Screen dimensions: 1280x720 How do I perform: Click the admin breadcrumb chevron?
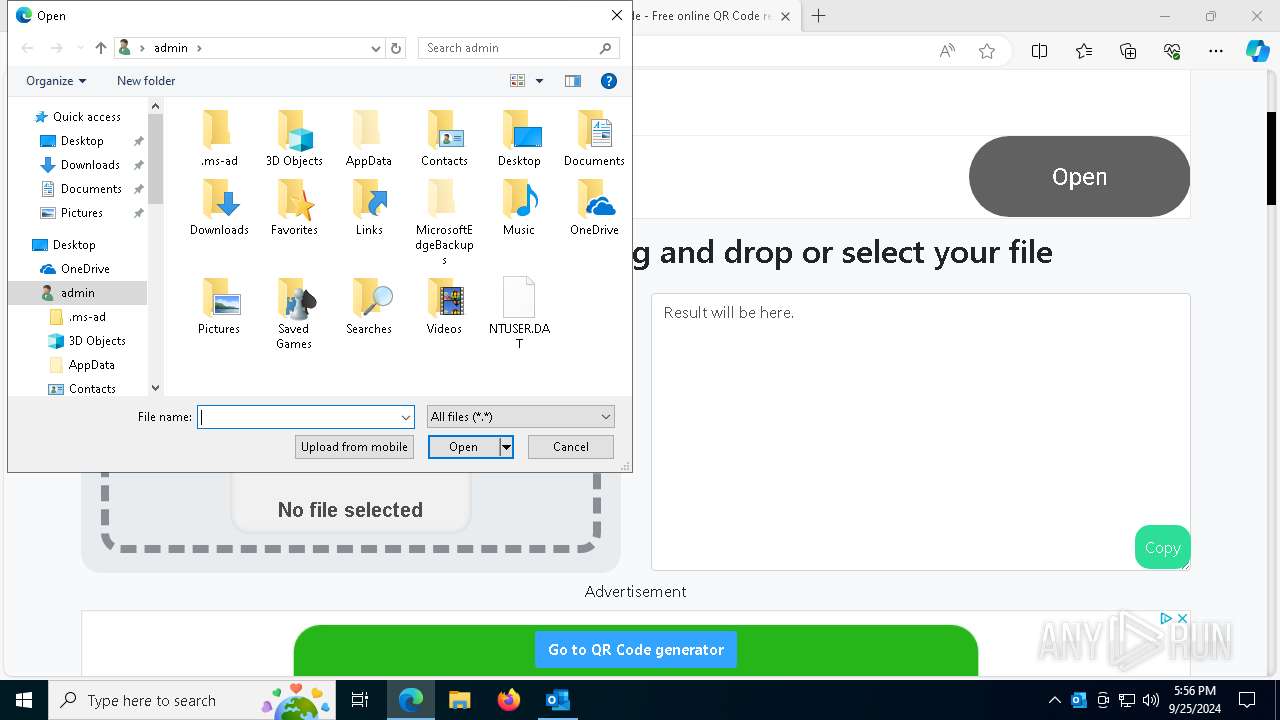[199, 48]
